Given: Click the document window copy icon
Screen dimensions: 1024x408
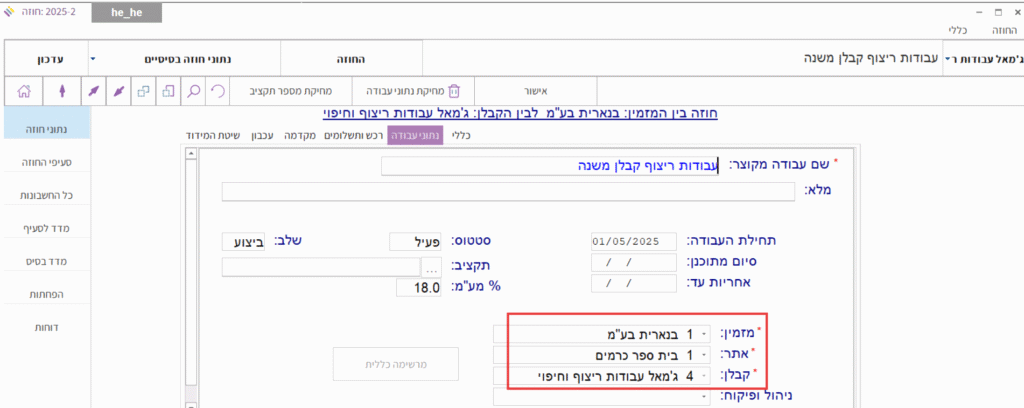Looking at the screenshot, I should [169, 90].
